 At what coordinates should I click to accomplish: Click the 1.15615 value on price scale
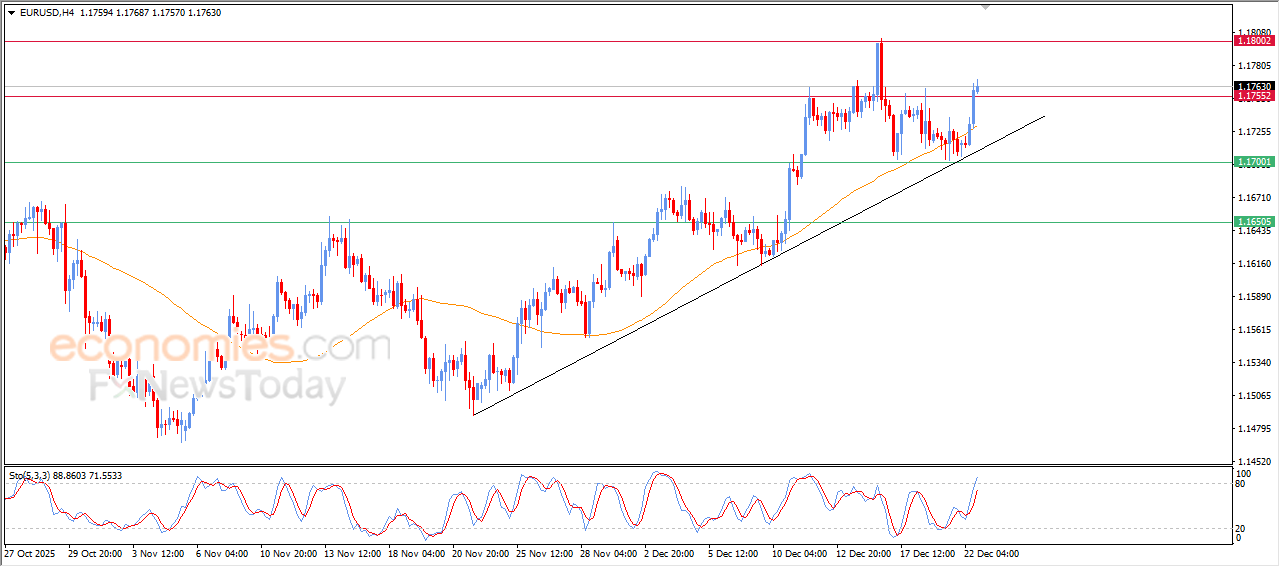[1254, 330]
